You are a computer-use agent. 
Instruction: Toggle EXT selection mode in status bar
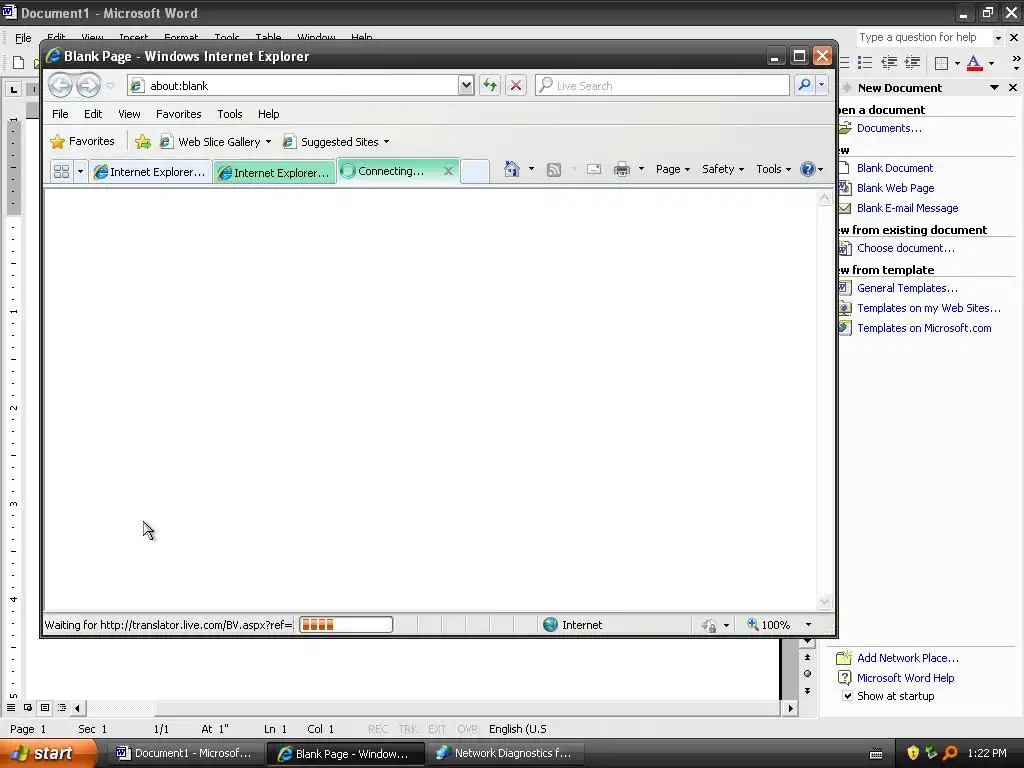tap(437, 729)
